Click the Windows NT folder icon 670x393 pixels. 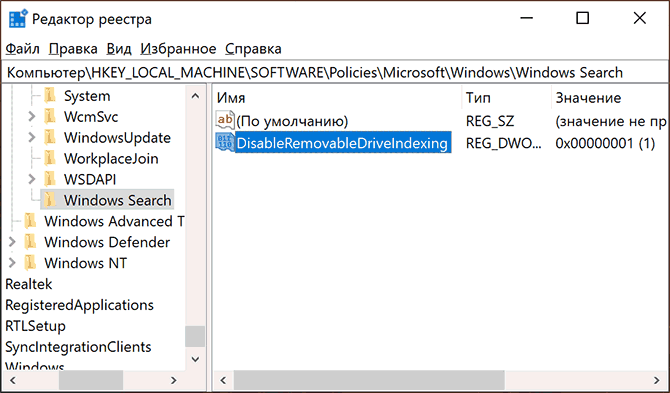(30, 263)
